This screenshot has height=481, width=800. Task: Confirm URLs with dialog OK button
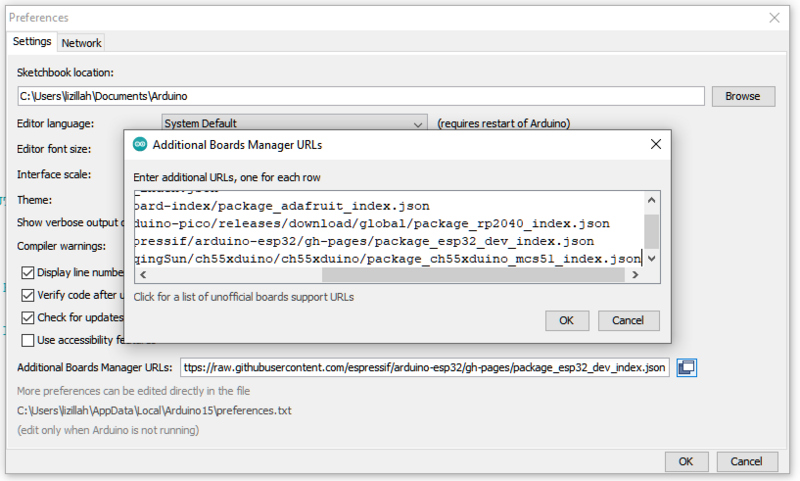click(x=567, y=320)
